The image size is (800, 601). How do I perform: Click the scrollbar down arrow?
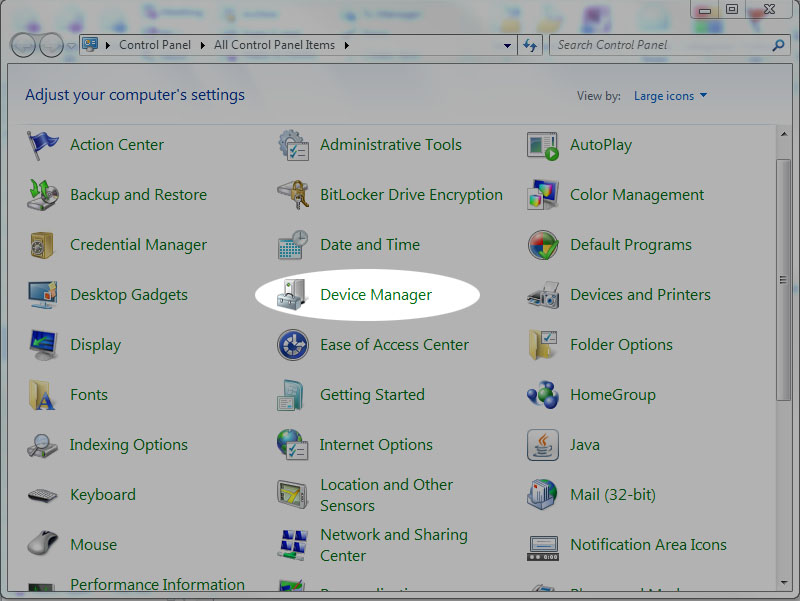(x=784, y=583)
